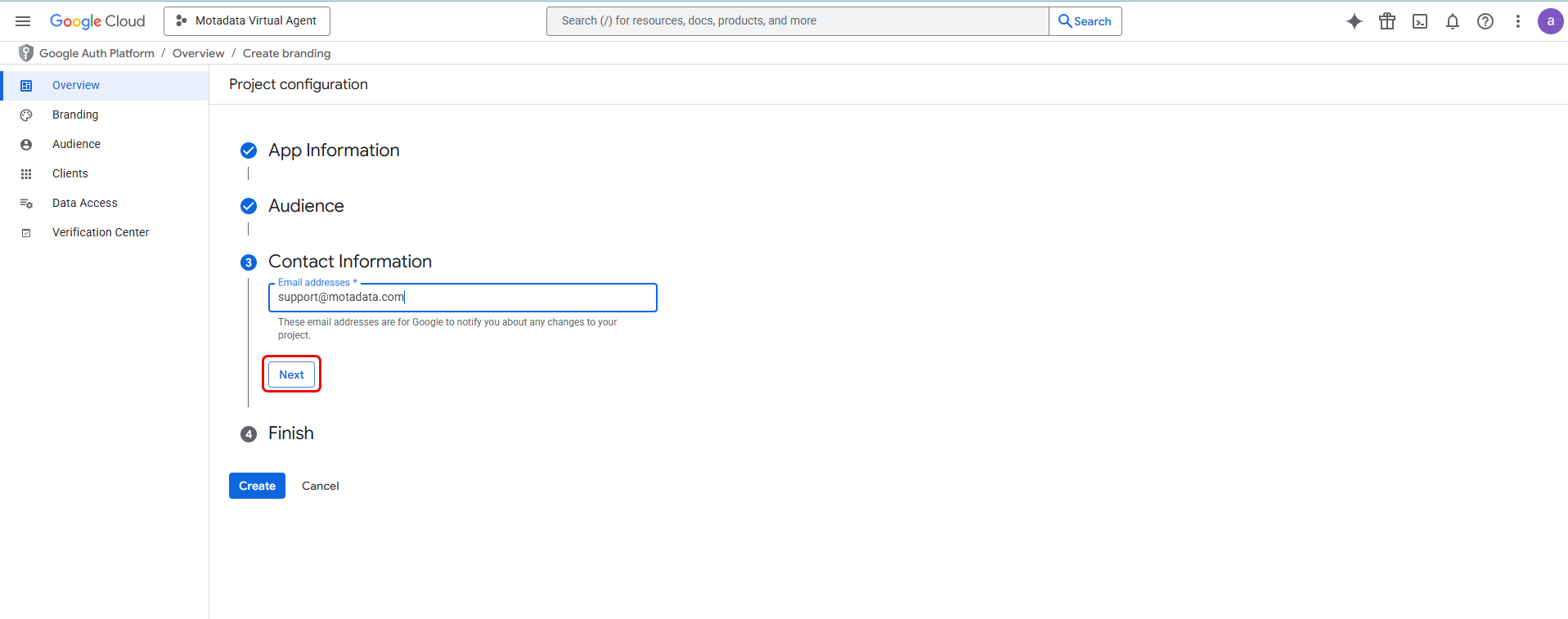Expand the App Information step
Viewport: 1568px width, 619px height.
pos(334,150)
